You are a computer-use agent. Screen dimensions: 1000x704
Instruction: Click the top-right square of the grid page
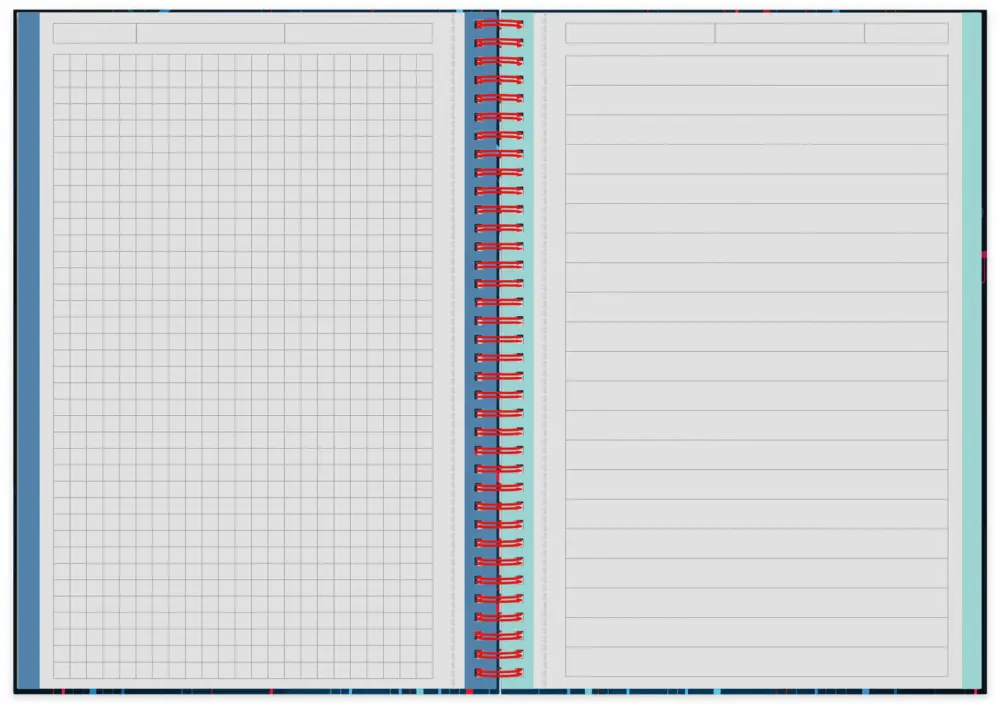pos(424,63)
